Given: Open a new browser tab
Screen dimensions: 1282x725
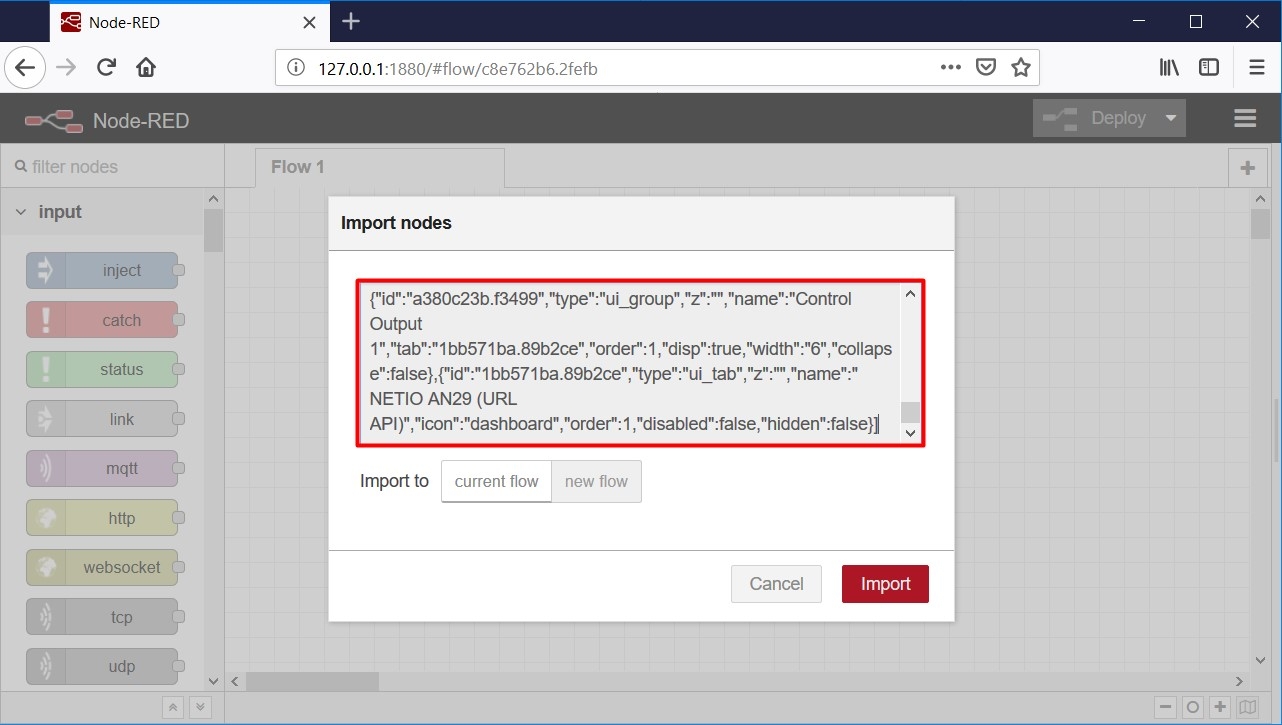Looking at the screenshot, I should pyautogui.click(x=350, y=21).
